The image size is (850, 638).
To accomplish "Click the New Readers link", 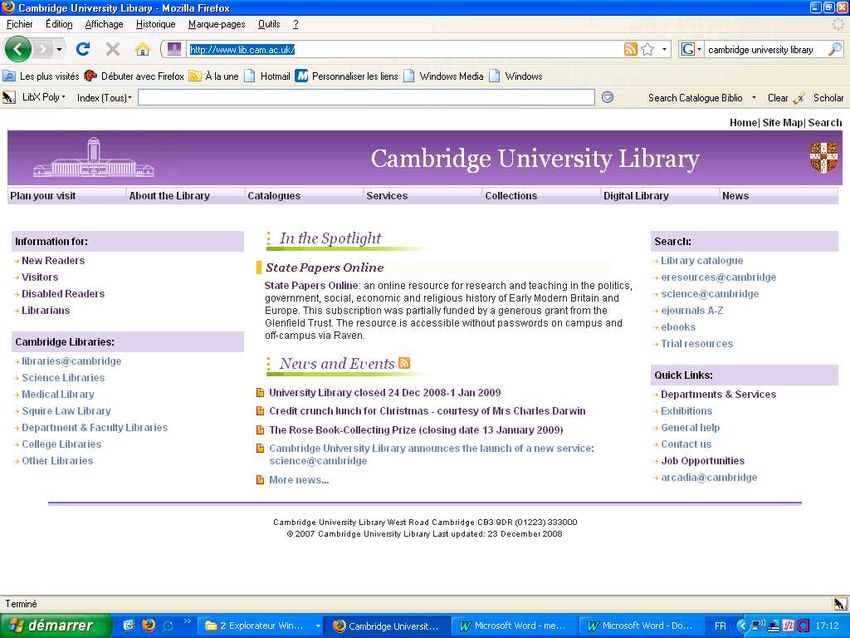I will 53,260.
